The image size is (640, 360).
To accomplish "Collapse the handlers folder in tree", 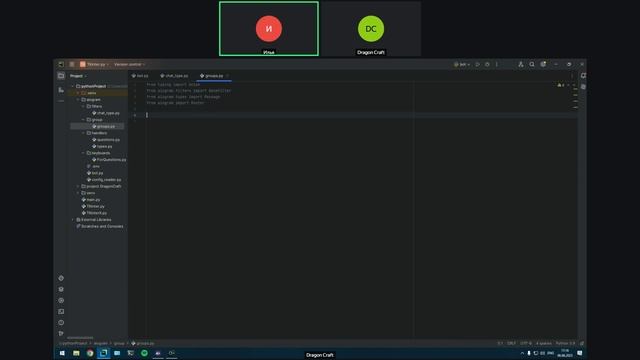I will [x=84, y=133].
